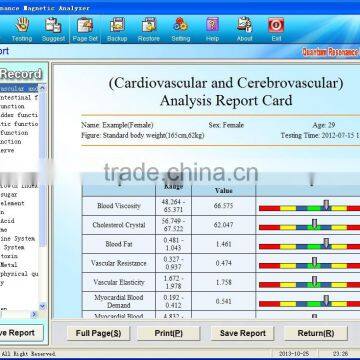Viewport: 360px width, 360px height.
Task: Click the Myocardial Blood Demand indicator bar
Action: (x=310, y=304)
